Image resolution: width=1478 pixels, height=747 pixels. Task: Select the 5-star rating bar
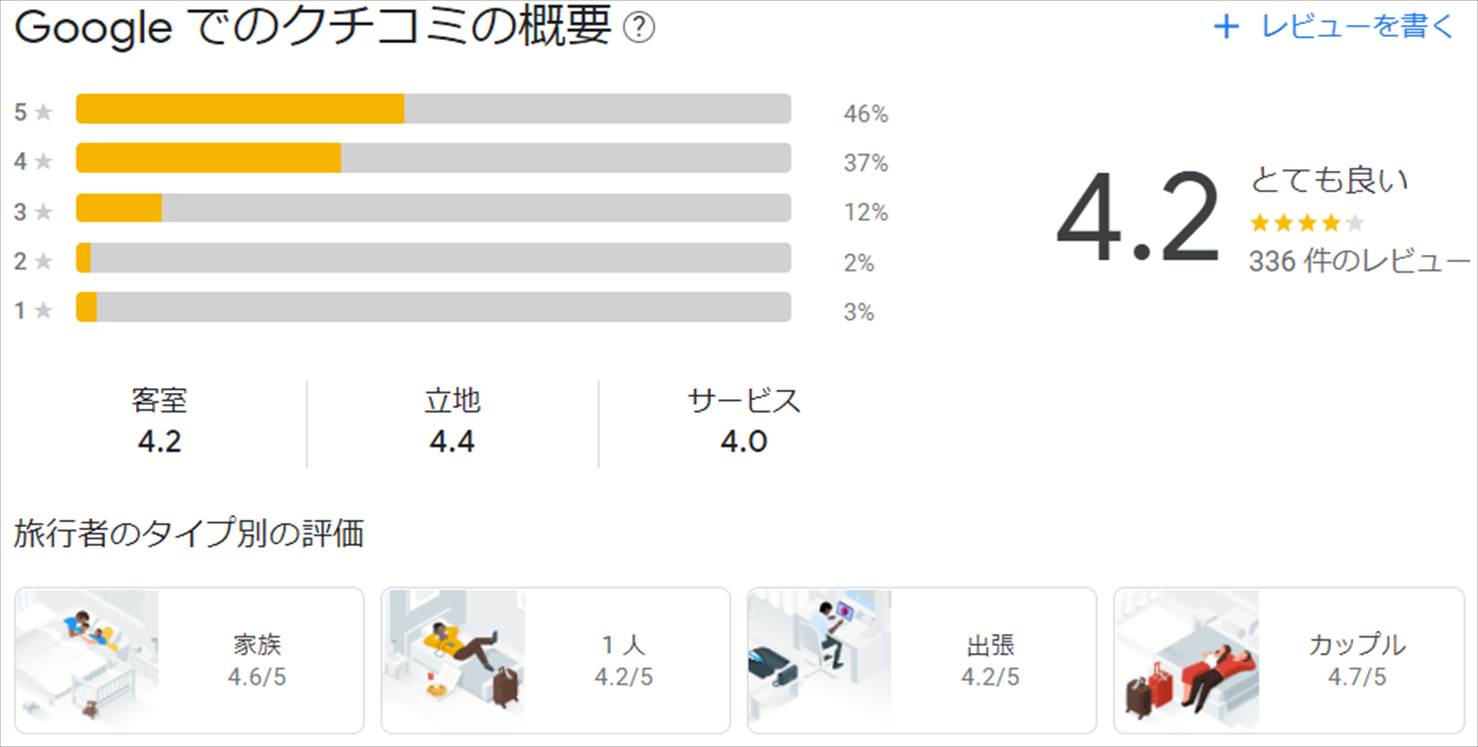click(433, 109)
